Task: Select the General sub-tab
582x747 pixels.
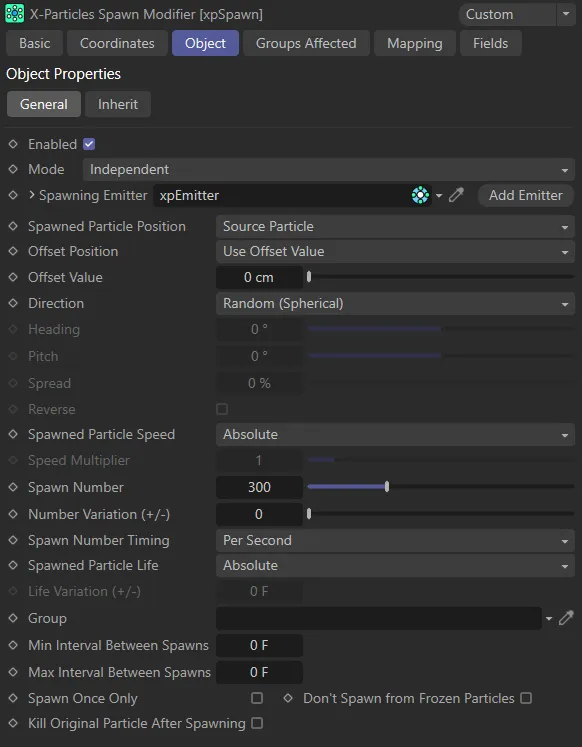Action: [43, 104]
